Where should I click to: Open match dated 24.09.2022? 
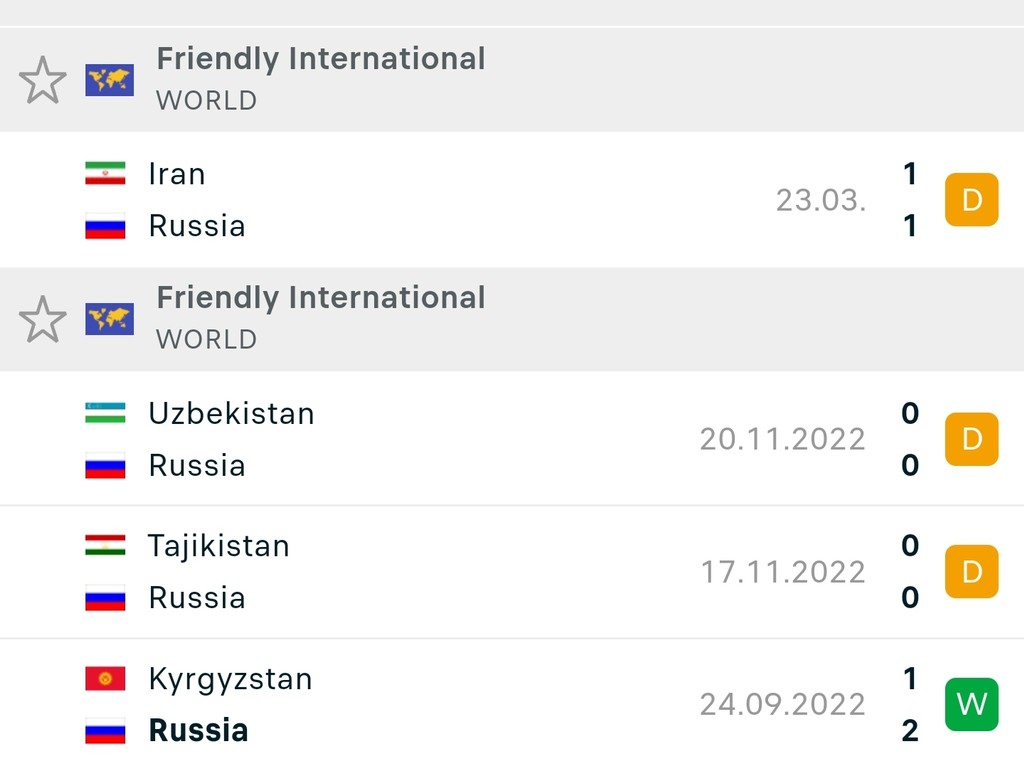pyautogui.click(x=512, y=704)
